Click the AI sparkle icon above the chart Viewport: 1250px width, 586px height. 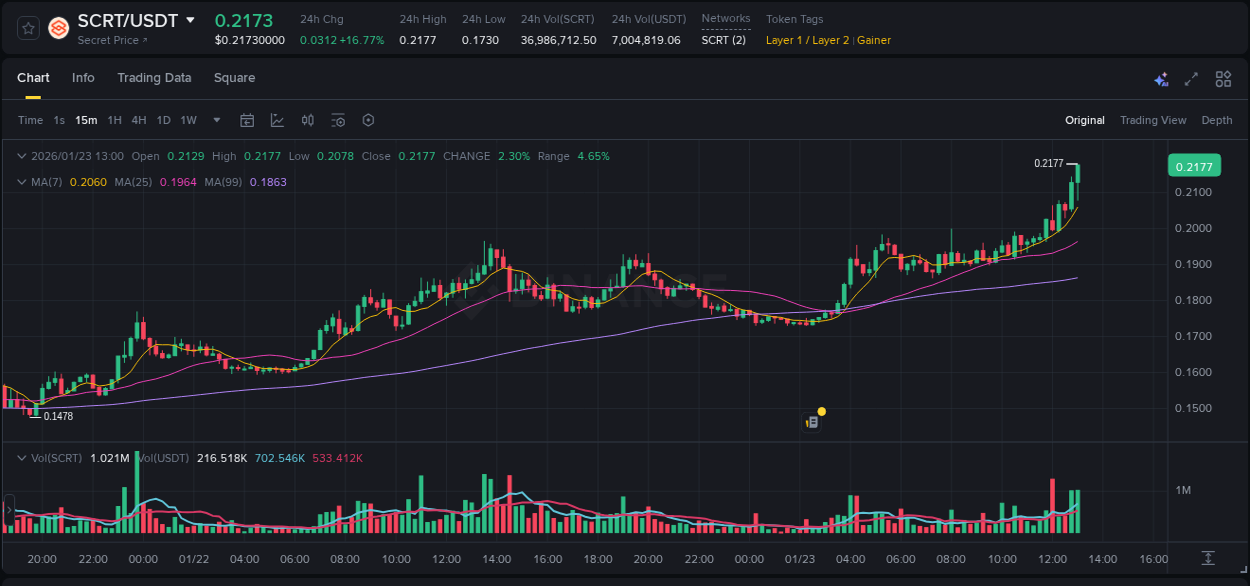click(x=1160, y=78)
